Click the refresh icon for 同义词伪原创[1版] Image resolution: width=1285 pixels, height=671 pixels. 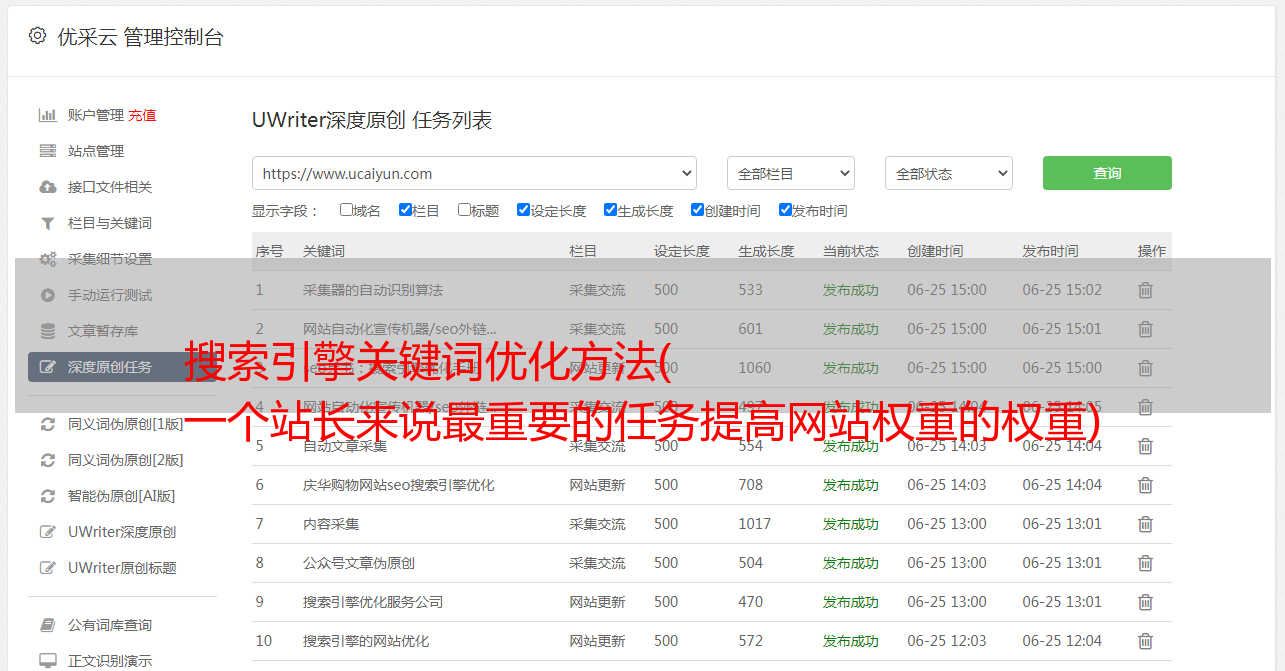coord(47,424)
